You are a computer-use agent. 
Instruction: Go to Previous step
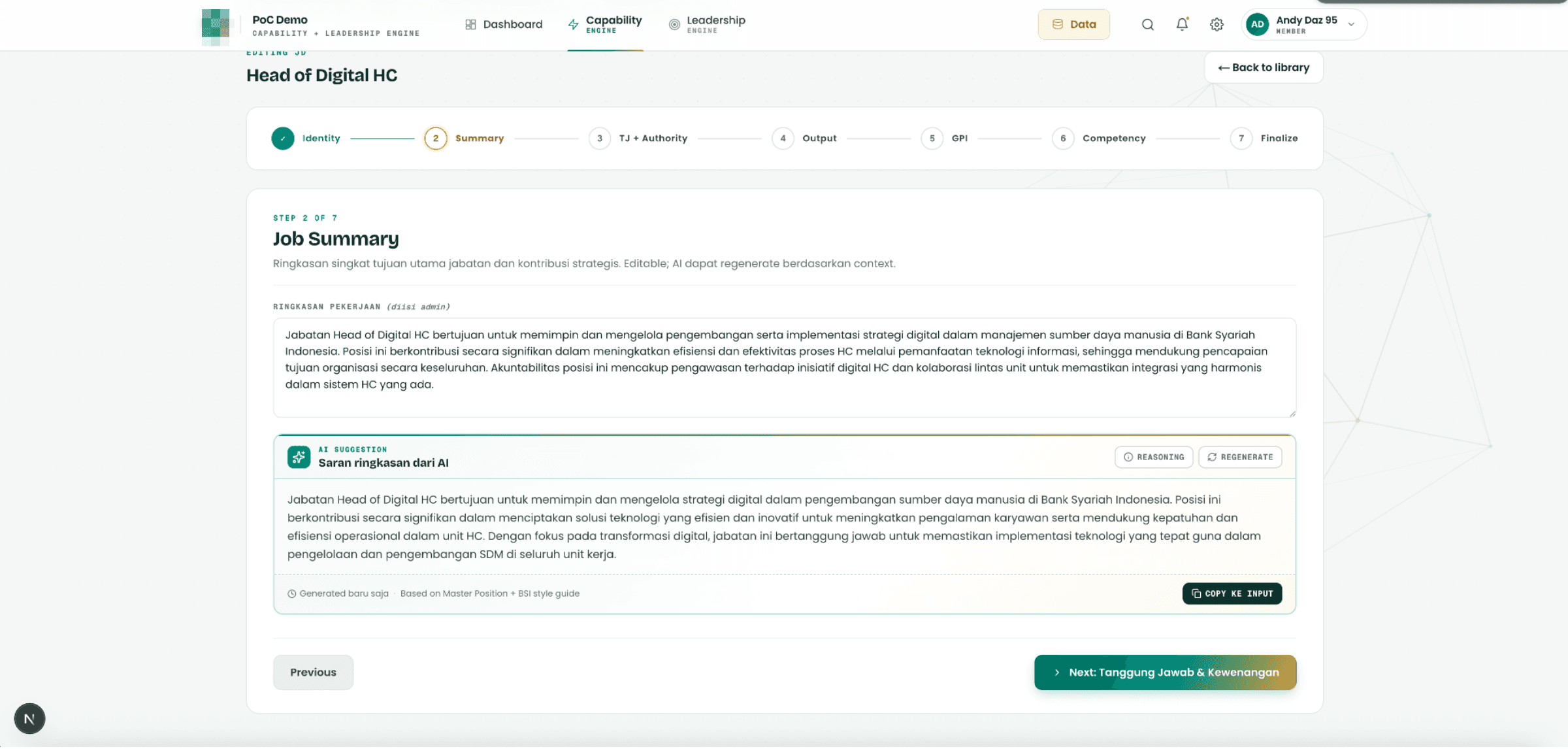point(313,673)
